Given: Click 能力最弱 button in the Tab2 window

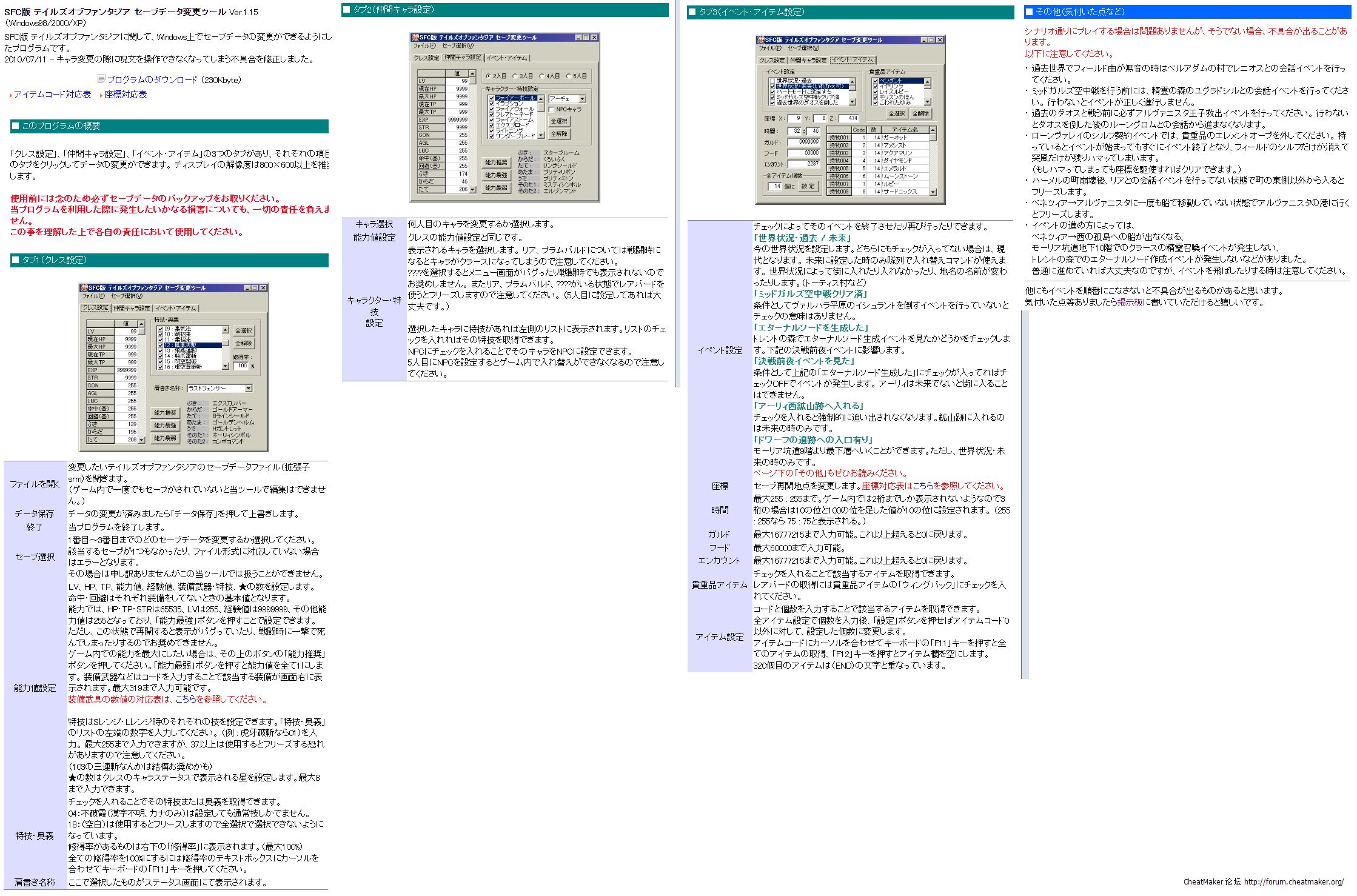Looking at the screenshot, I should [x=497, y=188].
